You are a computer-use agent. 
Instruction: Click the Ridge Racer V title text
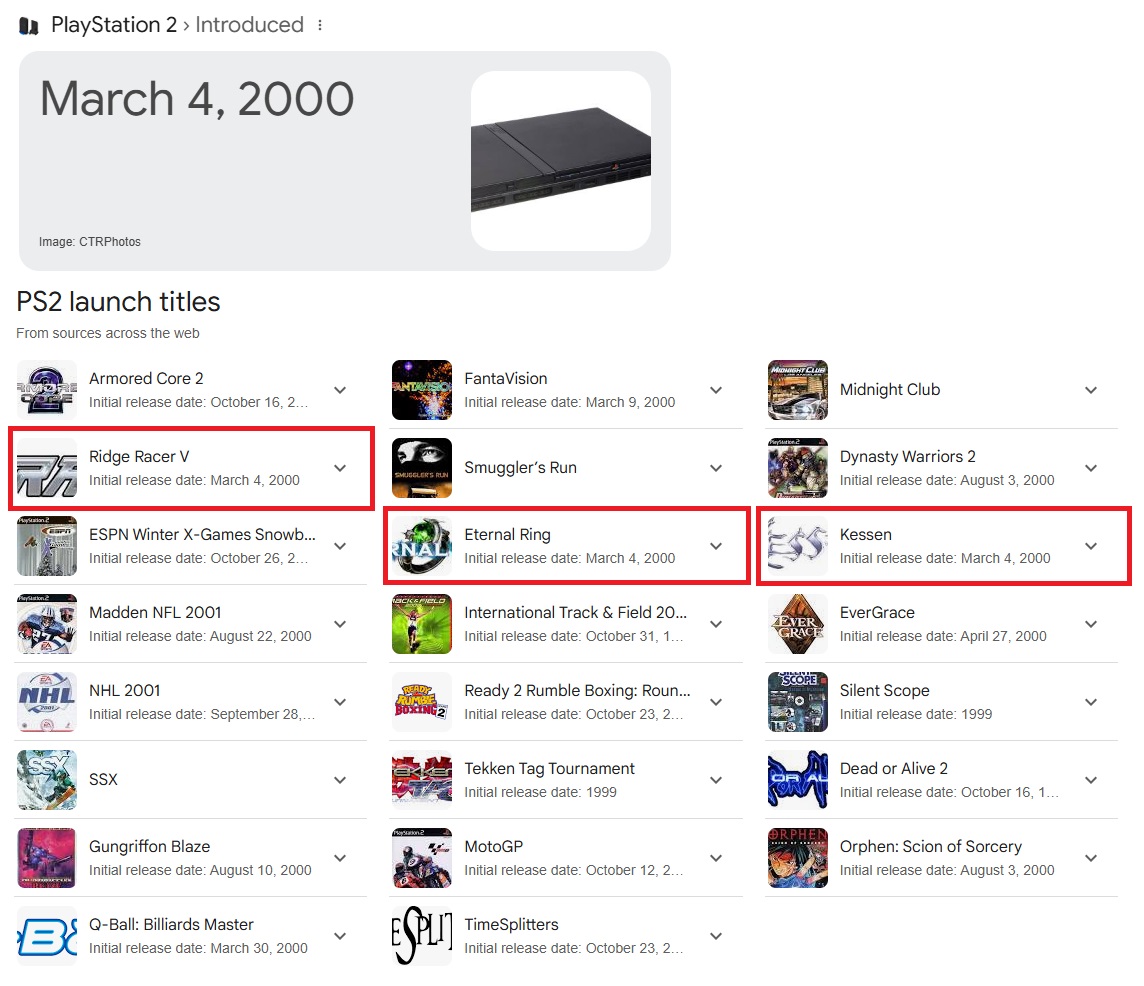click(x=139, y=457)
